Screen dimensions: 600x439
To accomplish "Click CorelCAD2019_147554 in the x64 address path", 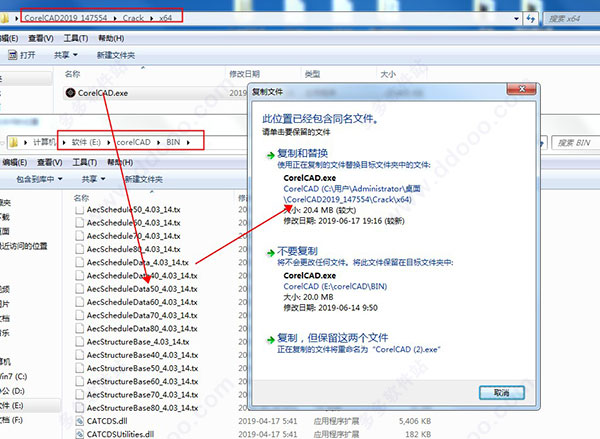I will (66, 18).
